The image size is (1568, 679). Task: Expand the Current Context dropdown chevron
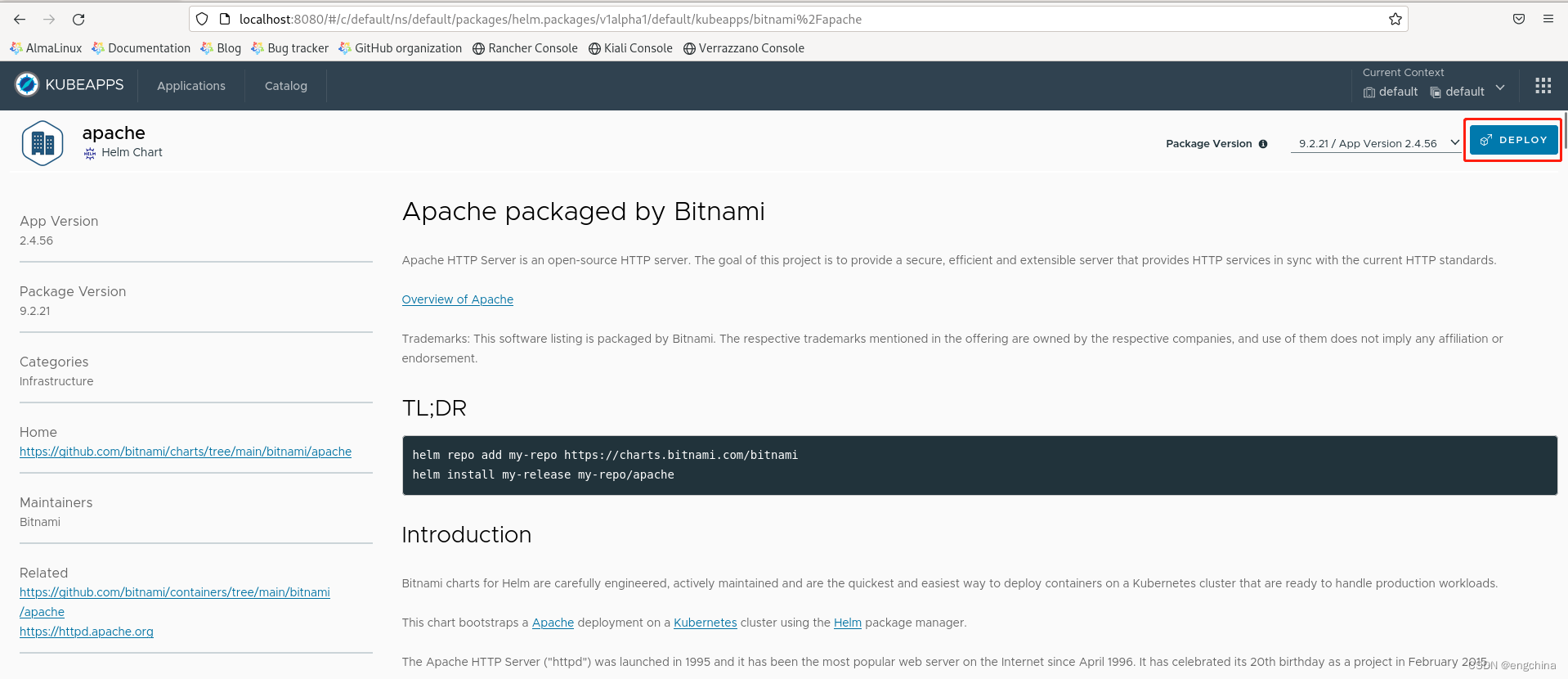(x=1500, y=88)
